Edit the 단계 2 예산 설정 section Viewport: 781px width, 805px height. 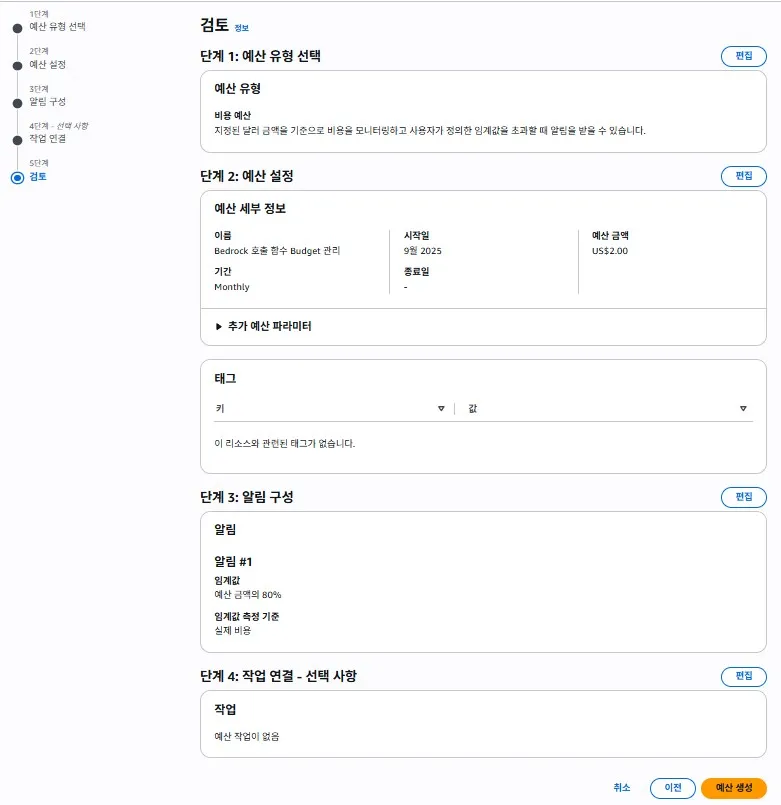point(743,176)
